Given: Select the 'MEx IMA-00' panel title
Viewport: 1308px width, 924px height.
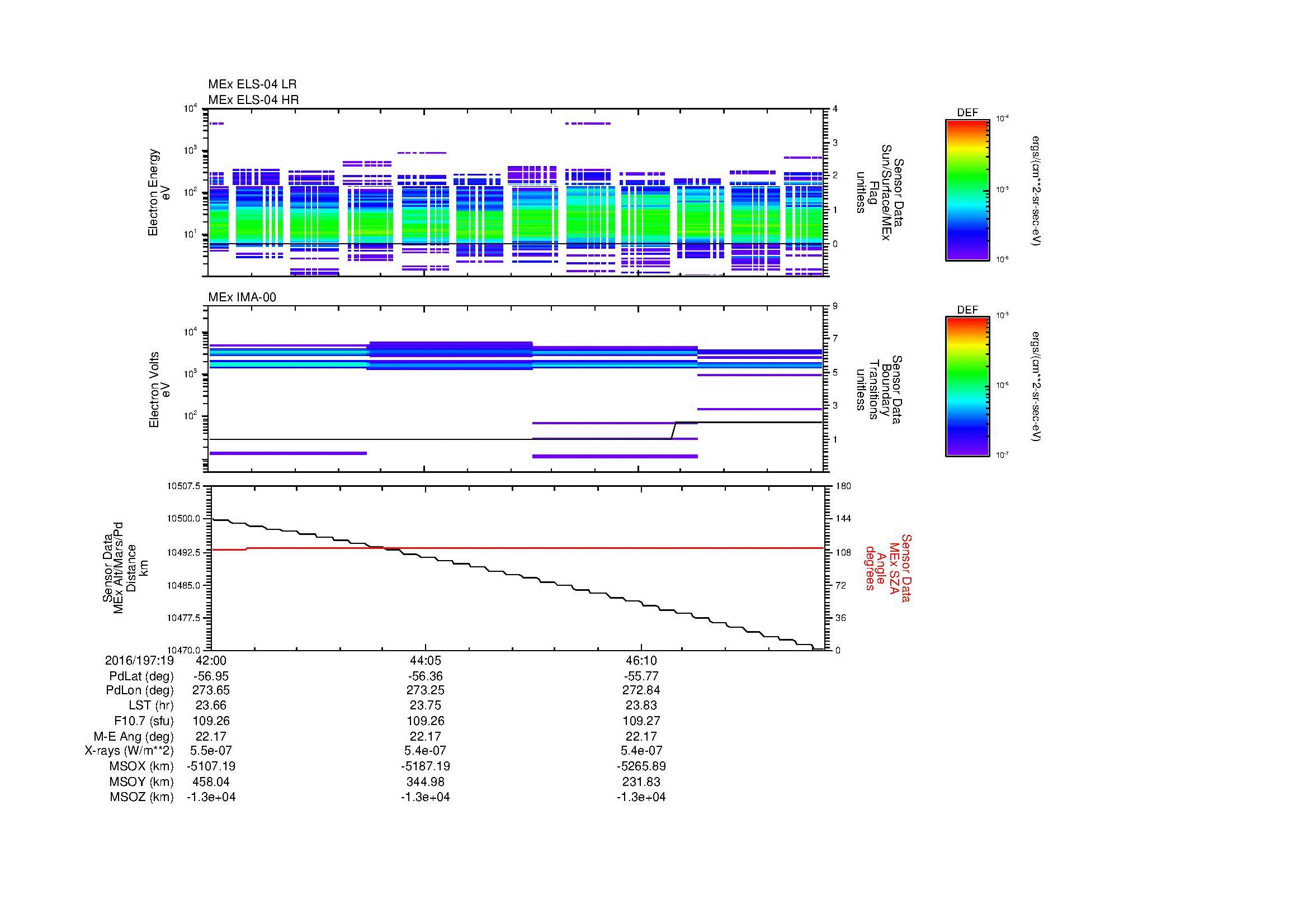Looking at the screenshot, I should pos(242,297).
